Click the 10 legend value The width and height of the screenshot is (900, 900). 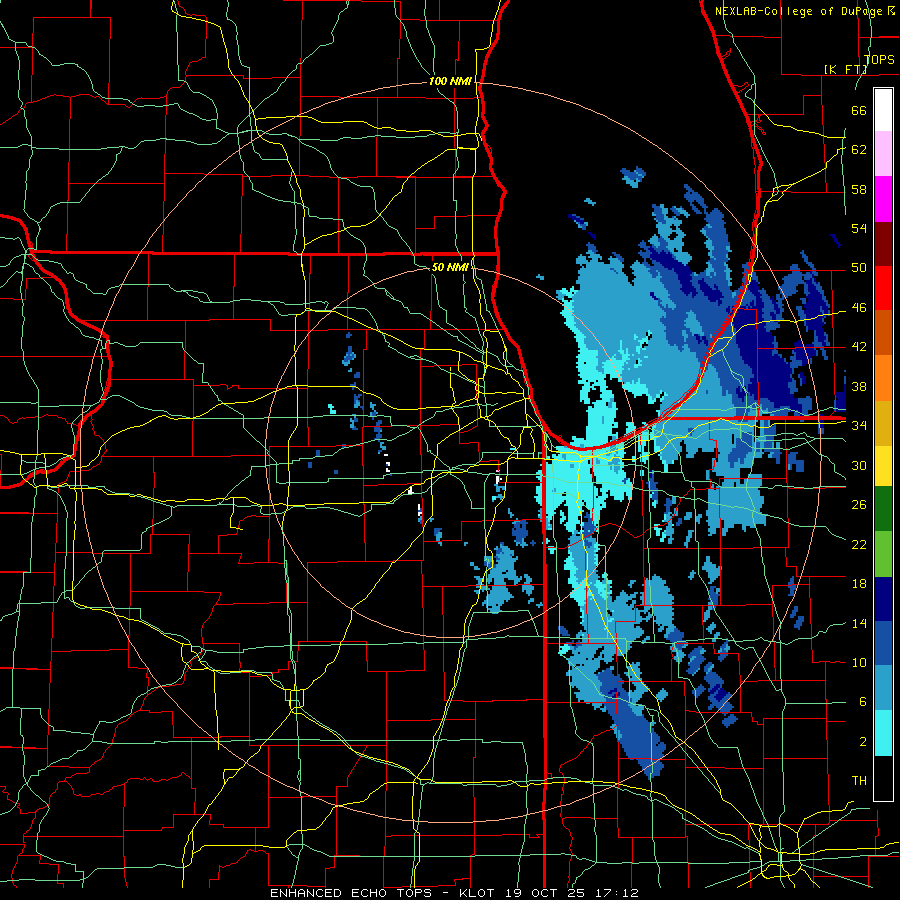(859, 662)
